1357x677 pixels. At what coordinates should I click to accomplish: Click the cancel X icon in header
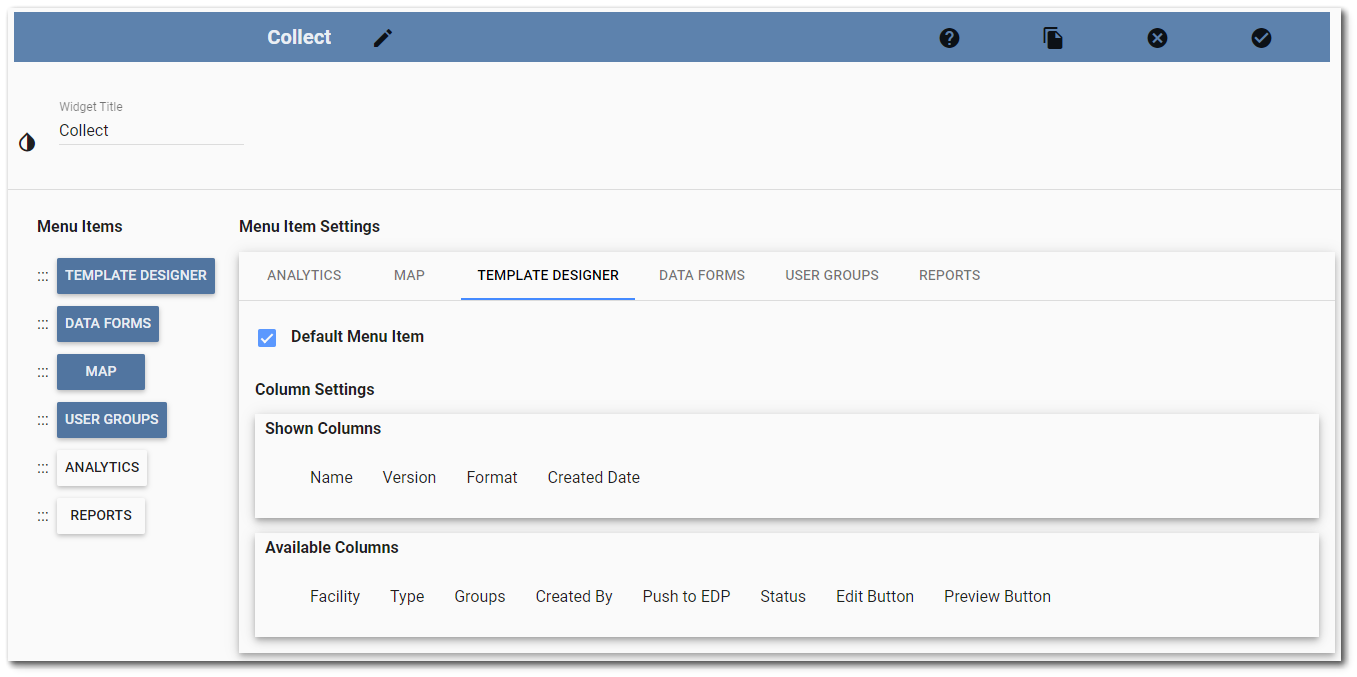coord(1157,37)
